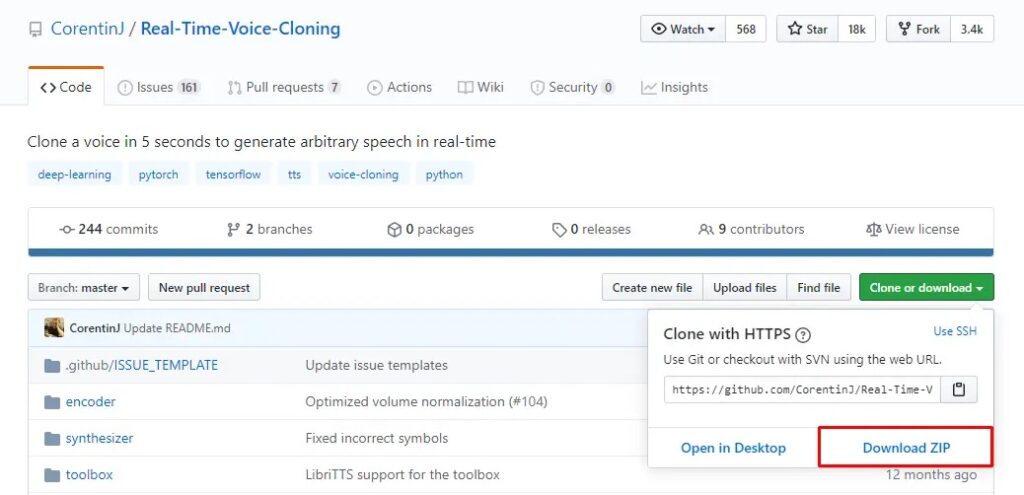This screenshot has width=1024, height=495.
Task: Open the Insights tab
Action: 675,88
